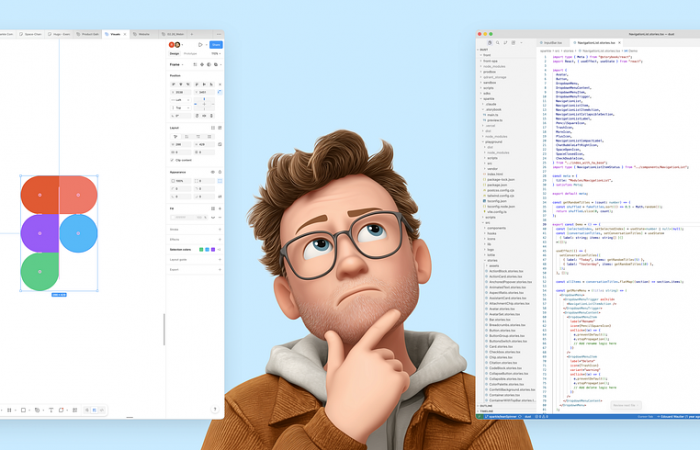
Task: Click the green selection color swatch
Action: point(201,249)
